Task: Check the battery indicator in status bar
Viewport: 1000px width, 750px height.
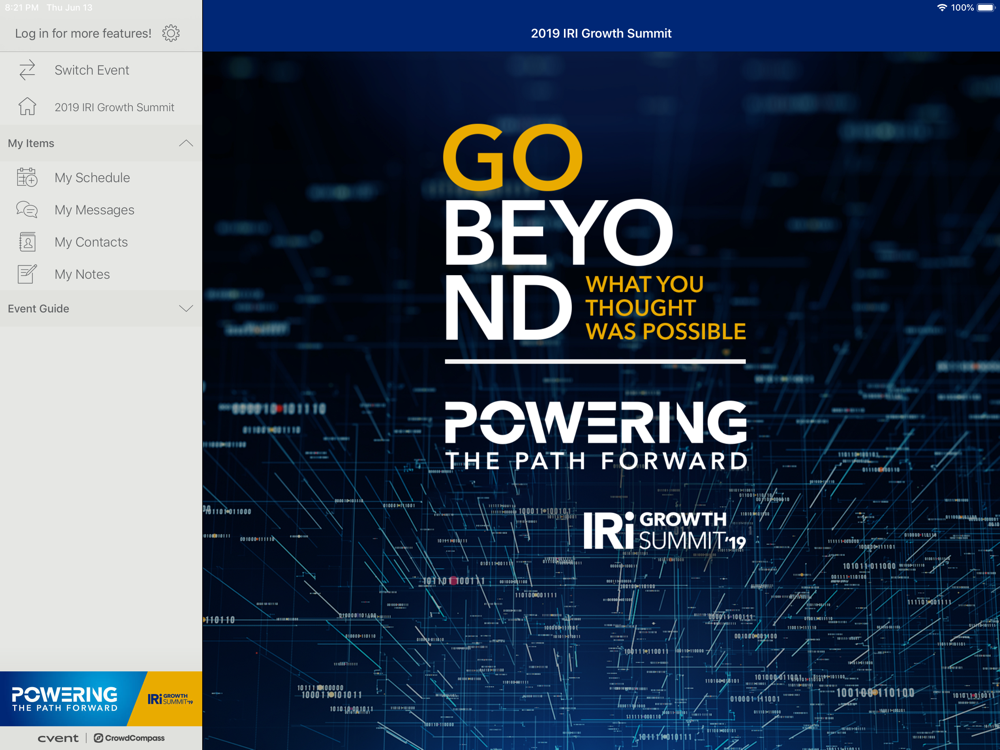Action: 986,8
